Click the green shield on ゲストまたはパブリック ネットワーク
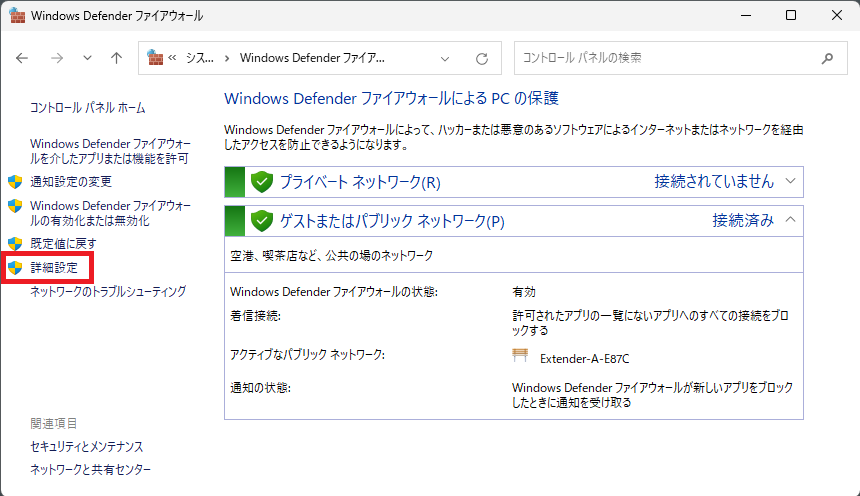 click(262, 220)
